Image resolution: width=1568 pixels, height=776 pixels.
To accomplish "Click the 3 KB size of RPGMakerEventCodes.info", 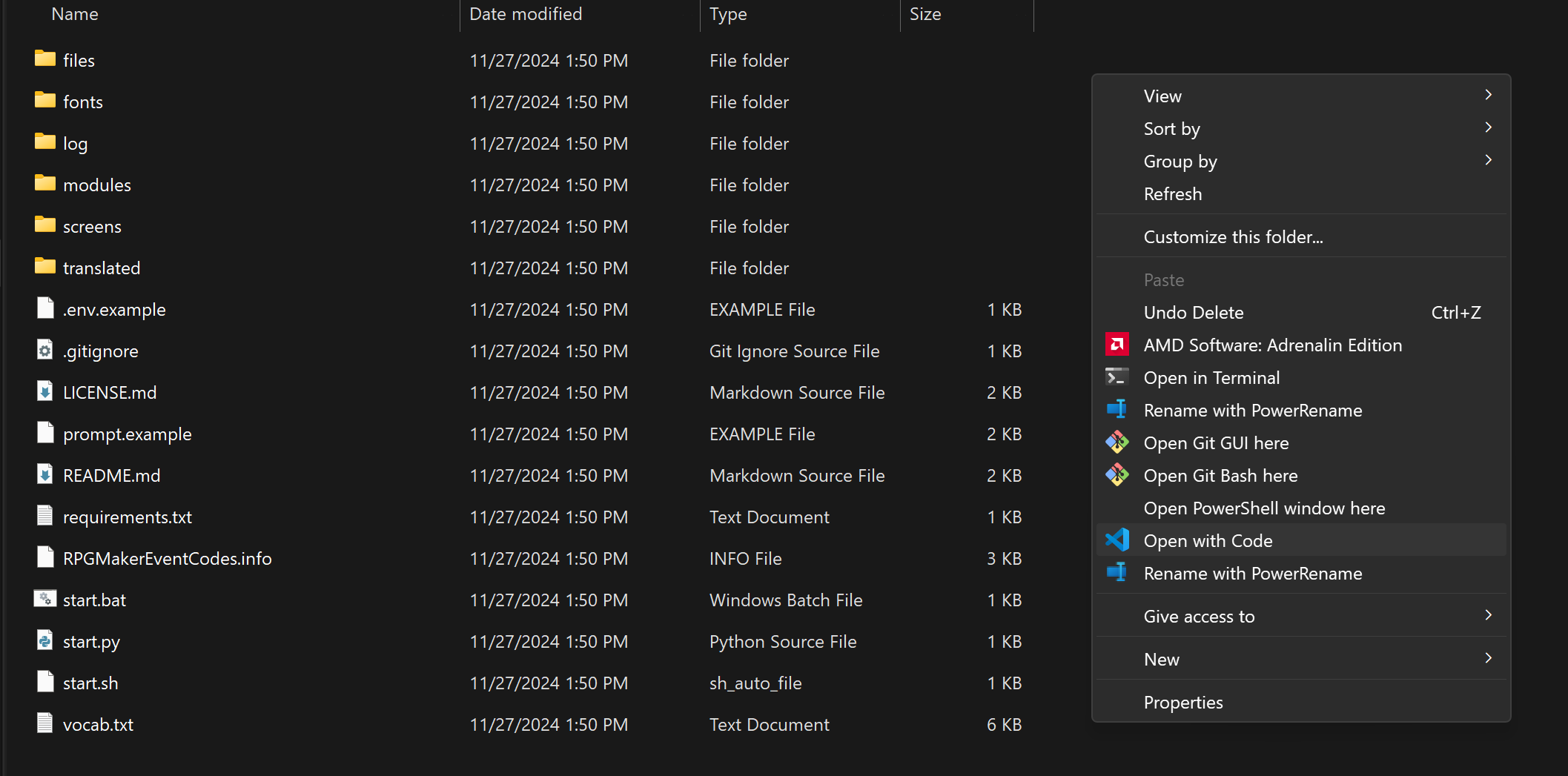I will point(1004,559).
